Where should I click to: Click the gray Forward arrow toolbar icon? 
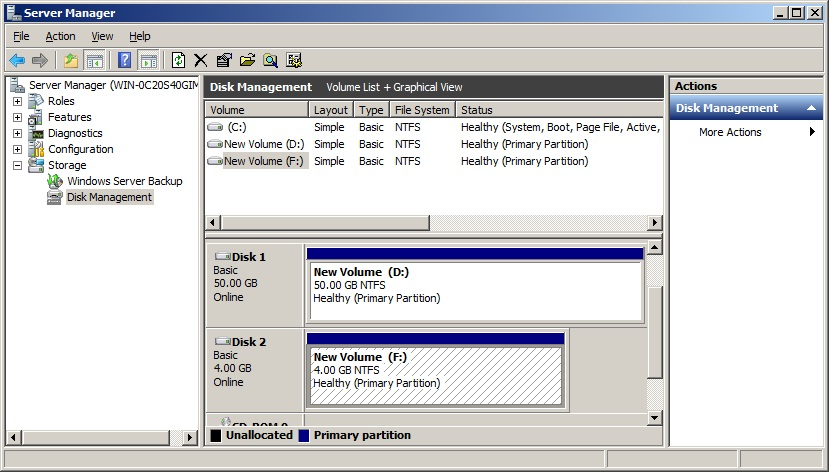click(x=40, y=60)
